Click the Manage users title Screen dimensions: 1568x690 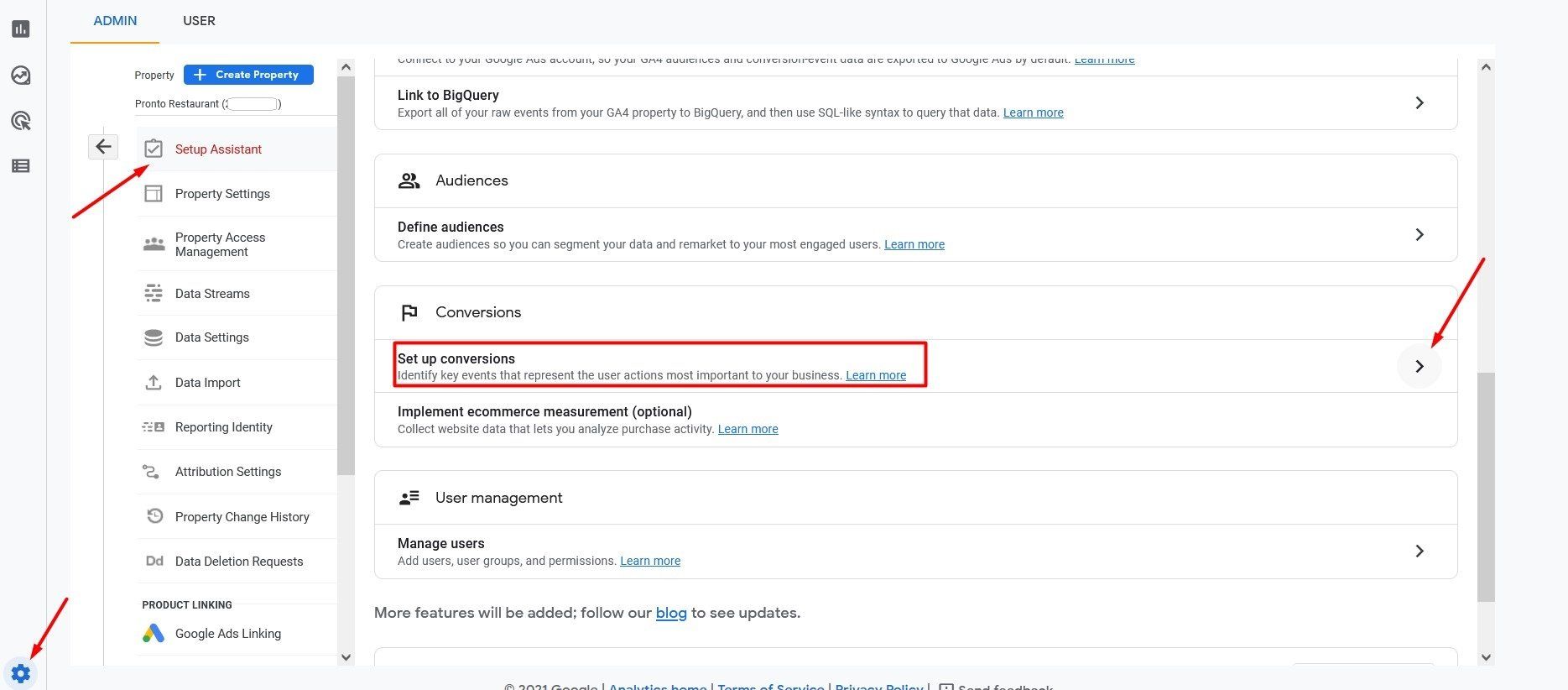coord(441,543)
